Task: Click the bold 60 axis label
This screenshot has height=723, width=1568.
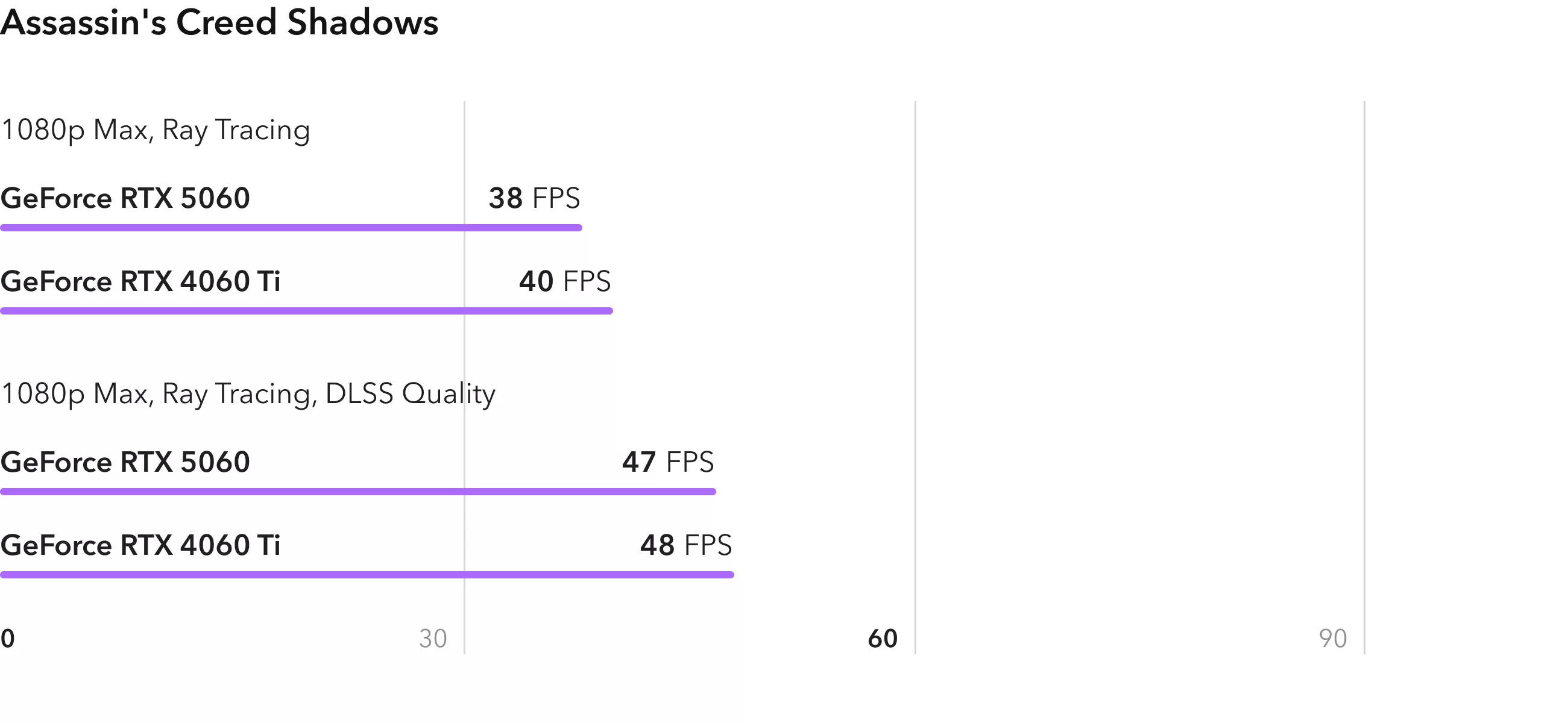Action: point(883,639)
